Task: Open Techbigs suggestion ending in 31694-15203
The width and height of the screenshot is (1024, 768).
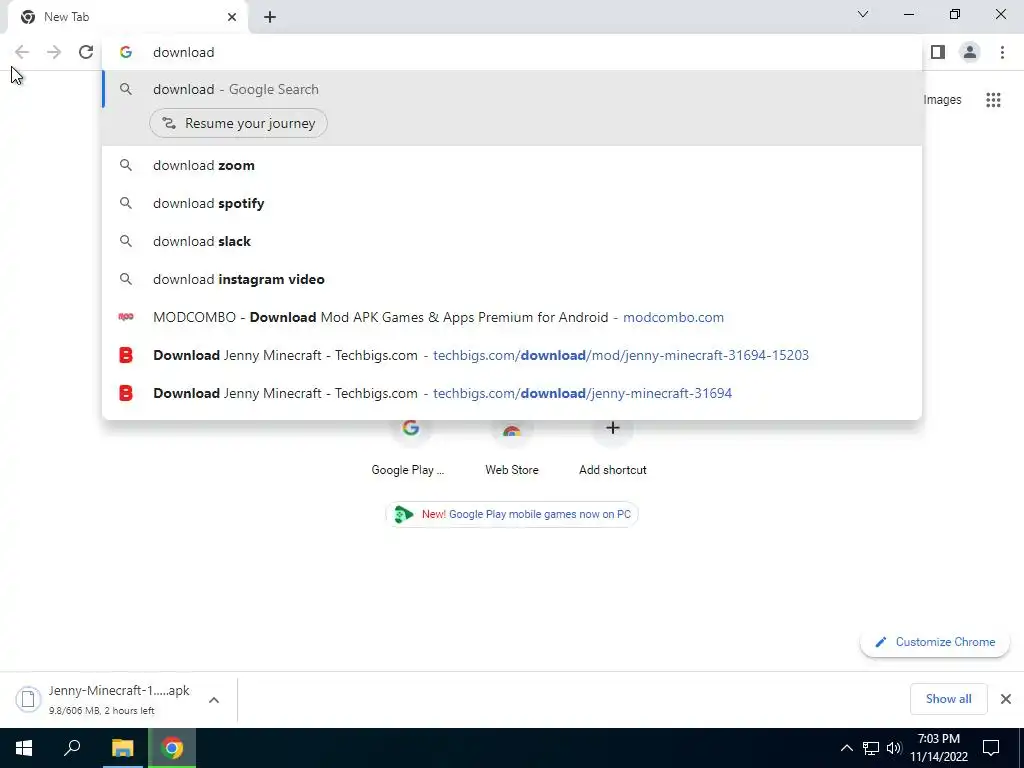Action: 512,355
